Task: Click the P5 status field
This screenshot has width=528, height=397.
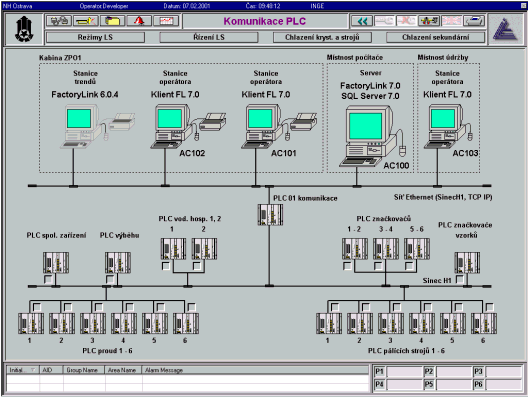Action: click(454, 384)
